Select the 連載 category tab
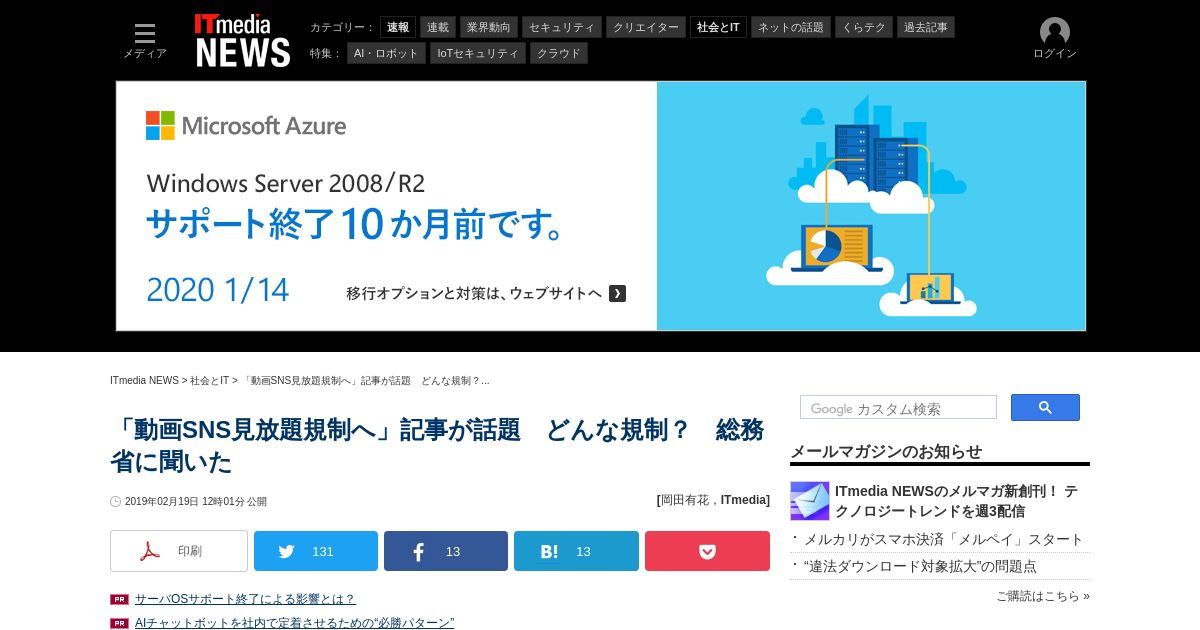 click(x=438, y=27)
